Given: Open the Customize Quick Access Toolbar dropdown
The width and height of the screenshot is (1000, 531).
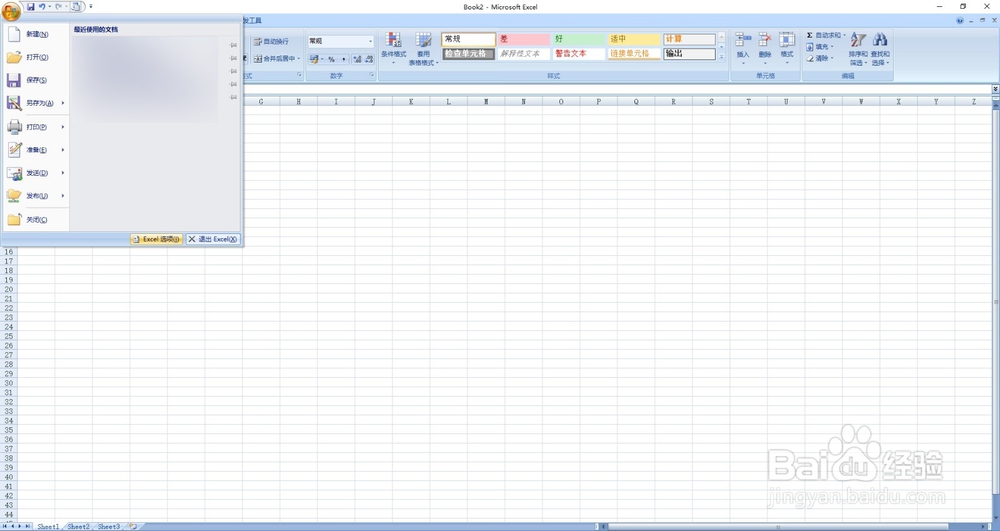Looking at the screenshot, I should (91, 6).
